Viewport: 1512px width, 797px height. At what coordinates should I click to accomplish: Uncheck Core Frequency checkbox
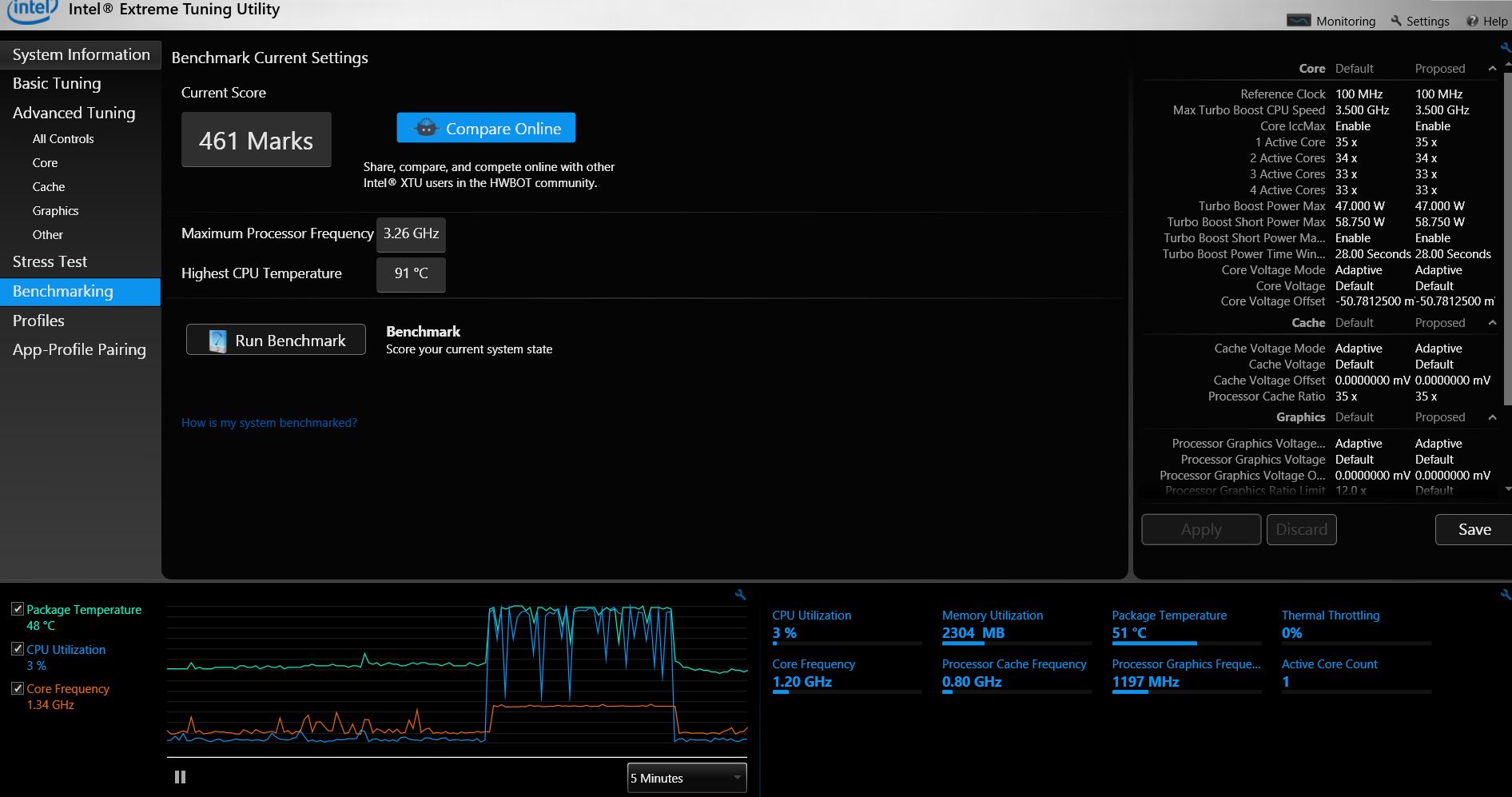[17, 688]
